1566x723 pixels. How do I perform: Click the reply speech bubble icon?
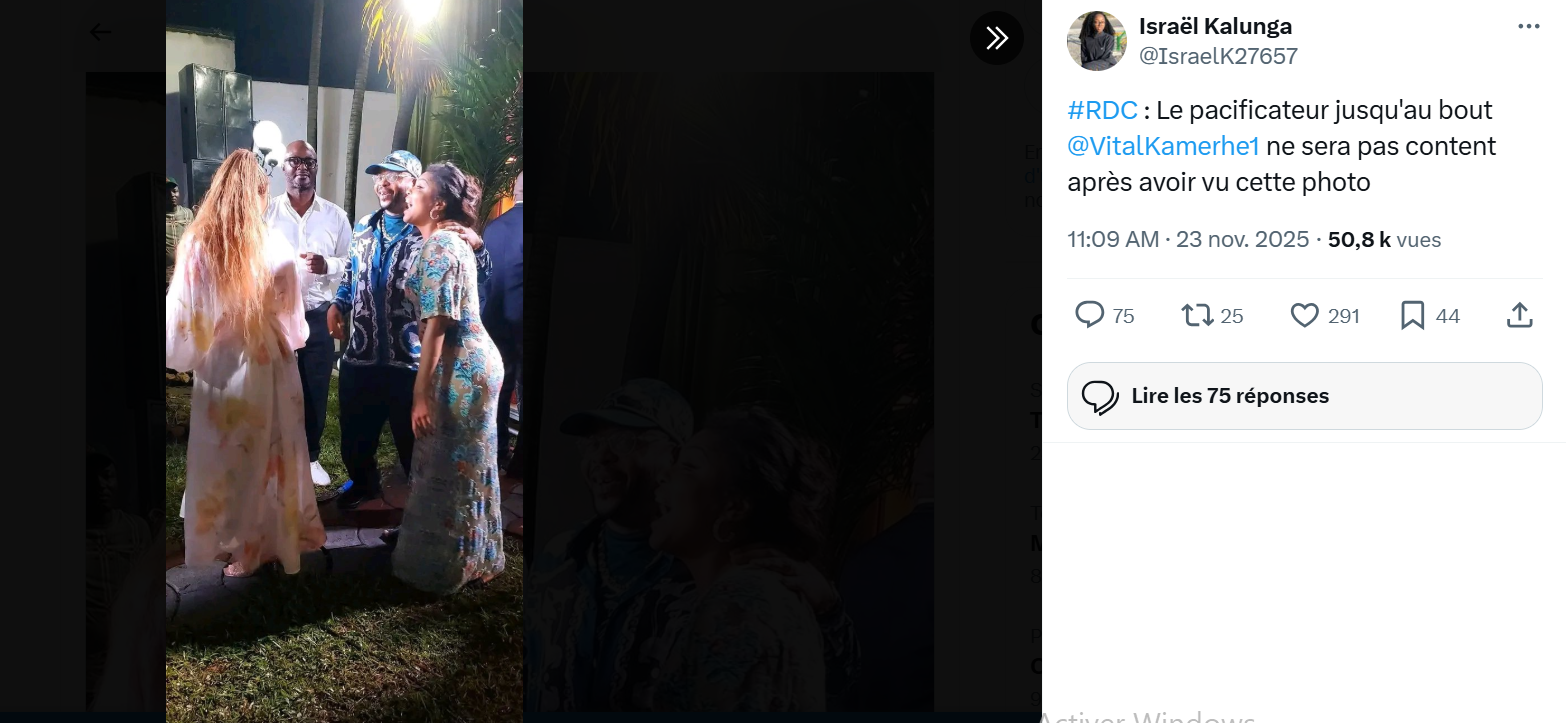(1089, 316)
